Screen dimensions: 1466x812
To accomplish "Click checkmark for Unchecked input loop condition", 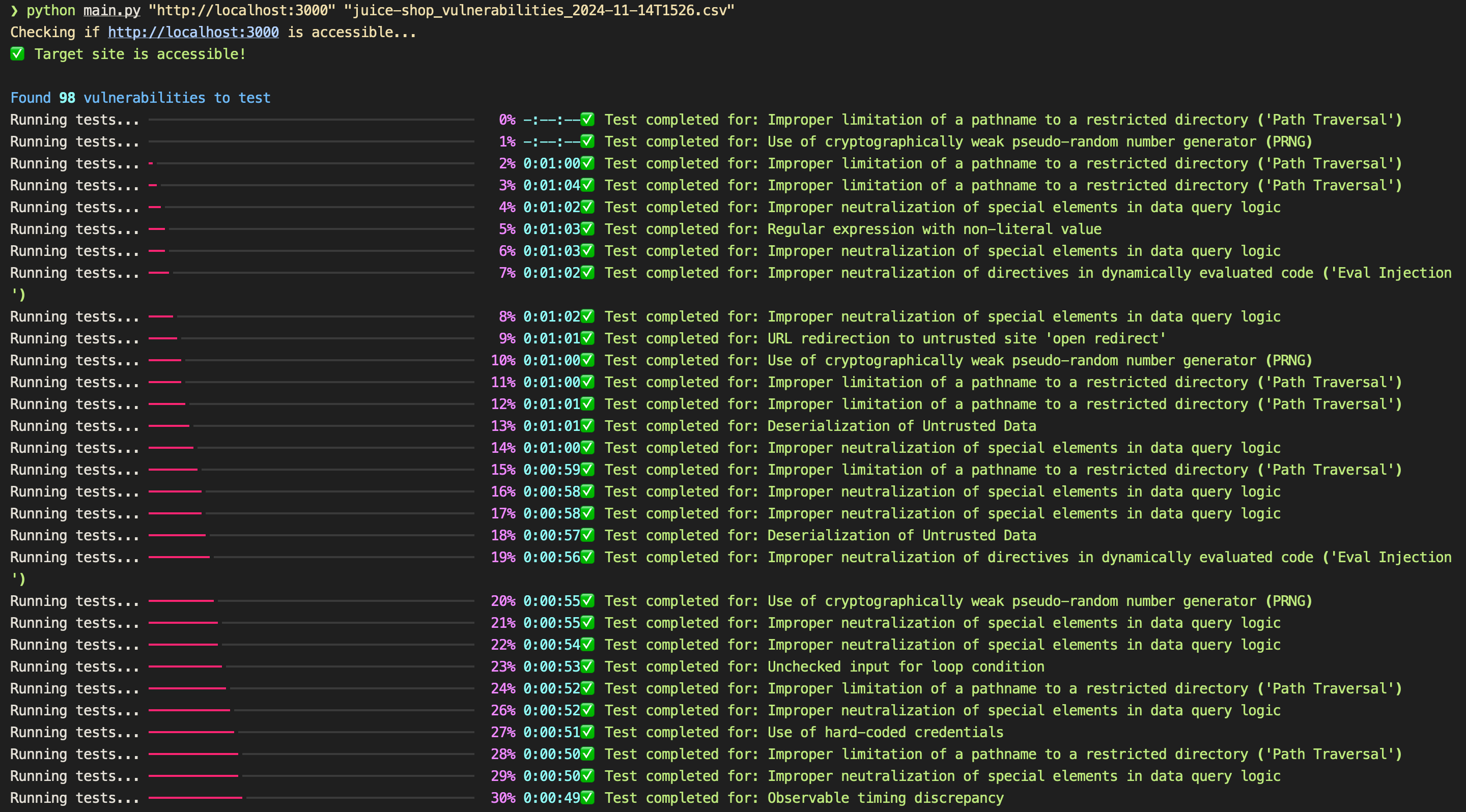I will [x=587, y=666].
